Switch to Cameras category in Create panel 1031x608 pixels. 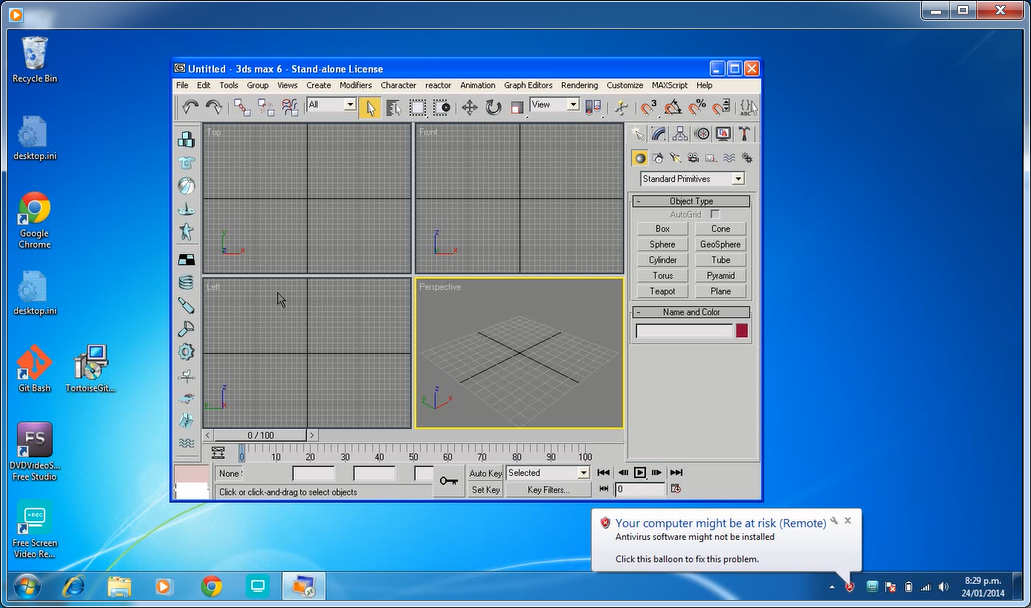click(x=693, y=158)
